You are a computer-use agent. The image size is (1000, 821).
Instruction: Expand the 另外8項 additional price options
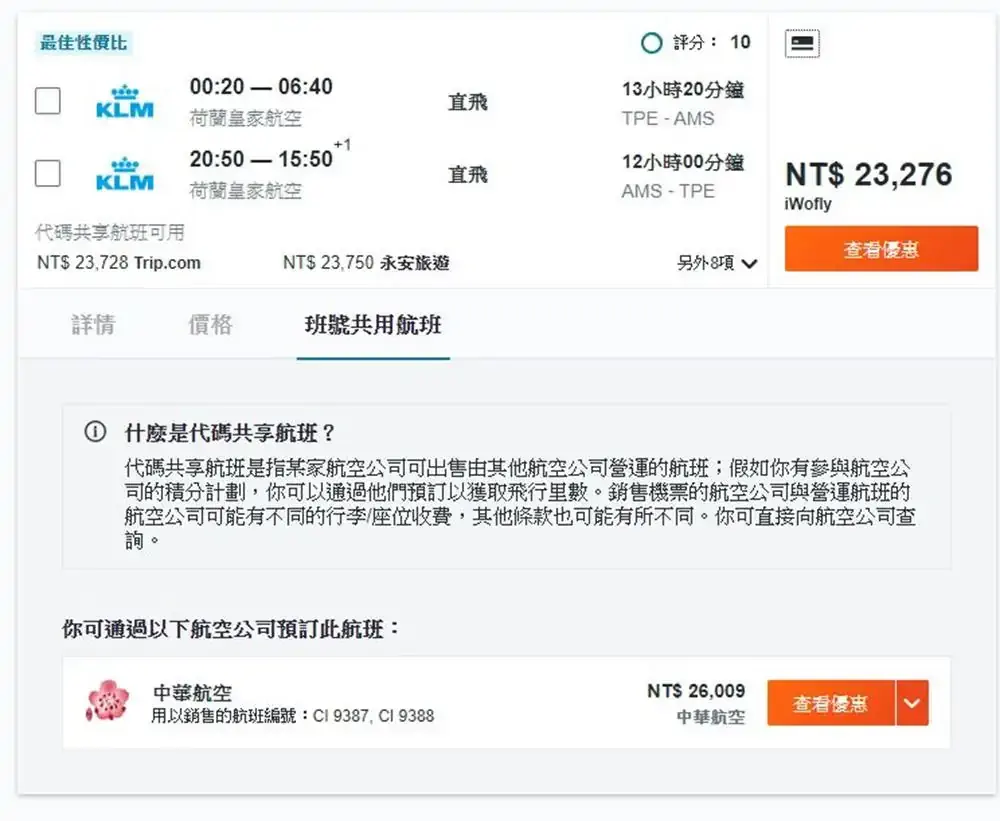point(716,263)
